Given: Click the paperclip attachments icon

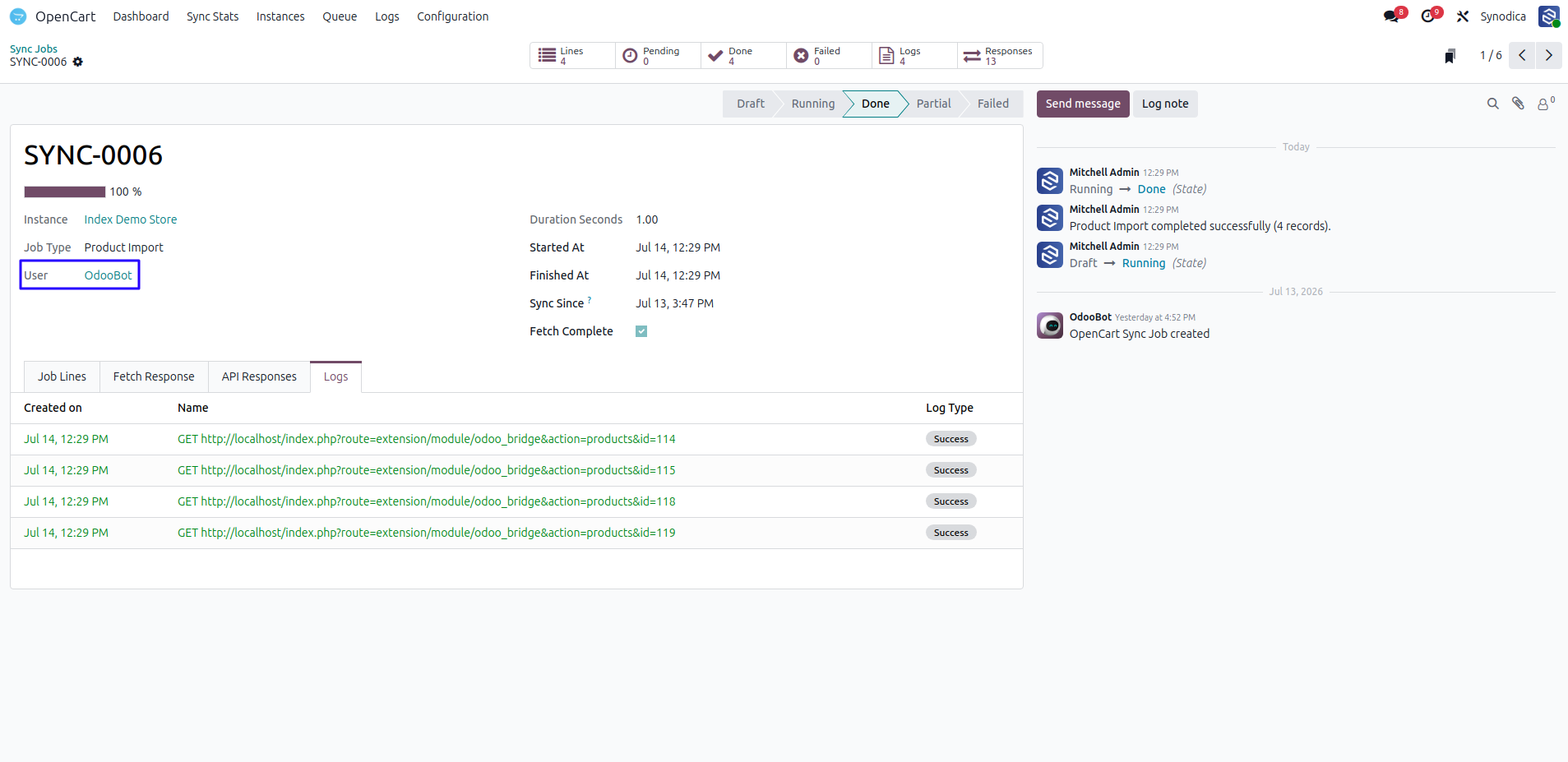Looking at the screenshot, I should pyautogui.click(x=1519, y=104).
